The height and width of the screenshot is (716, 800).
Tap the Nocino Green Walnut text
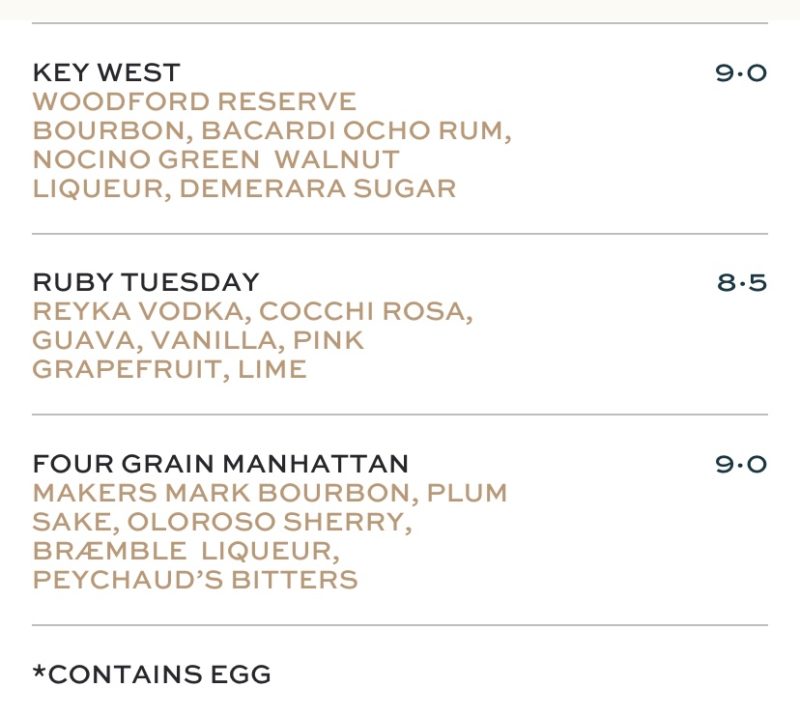[215, 160]
